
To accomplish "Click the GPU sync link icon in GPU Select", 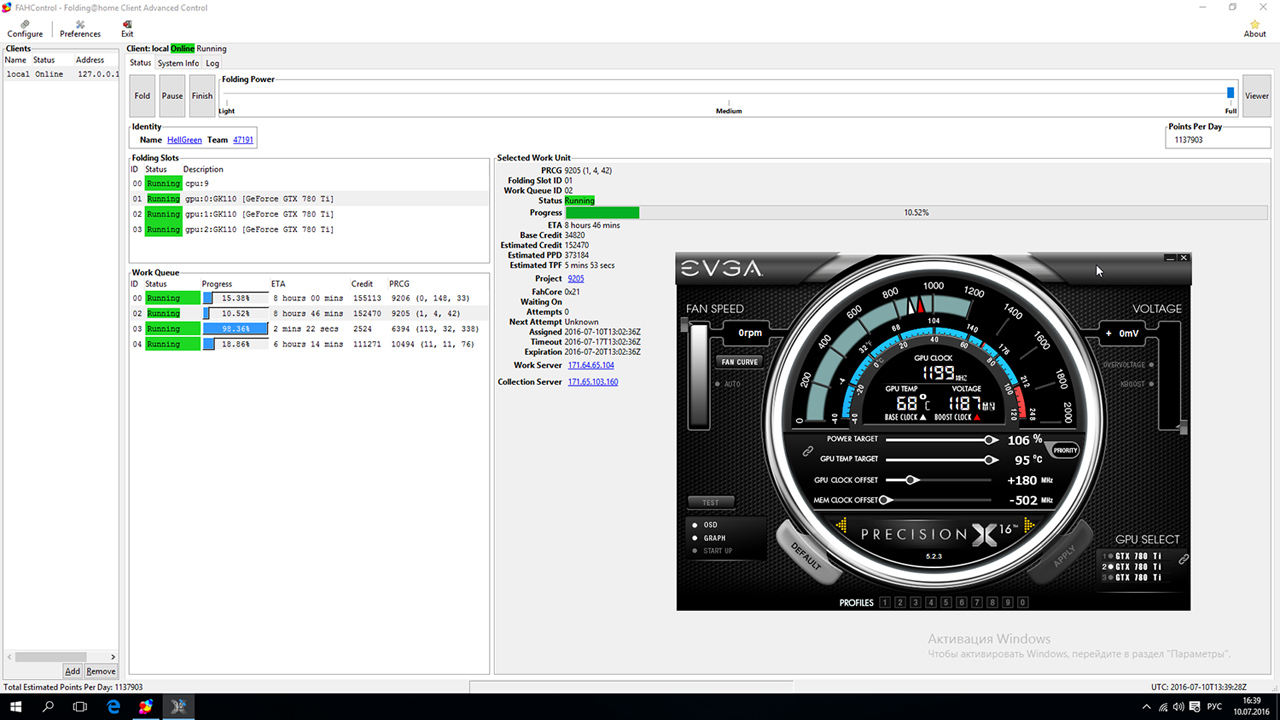I will click(1183, 560).
